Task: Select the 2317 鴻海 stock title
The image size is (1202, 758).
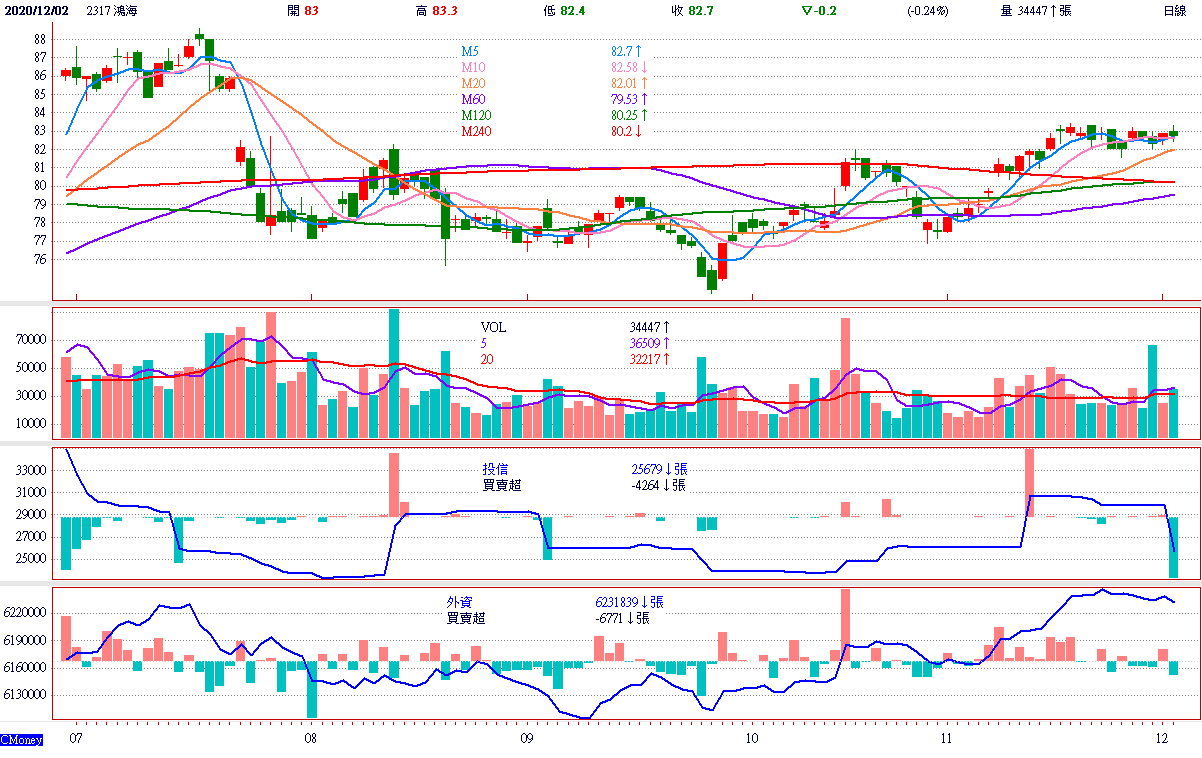Action: (x=115, y=10)
